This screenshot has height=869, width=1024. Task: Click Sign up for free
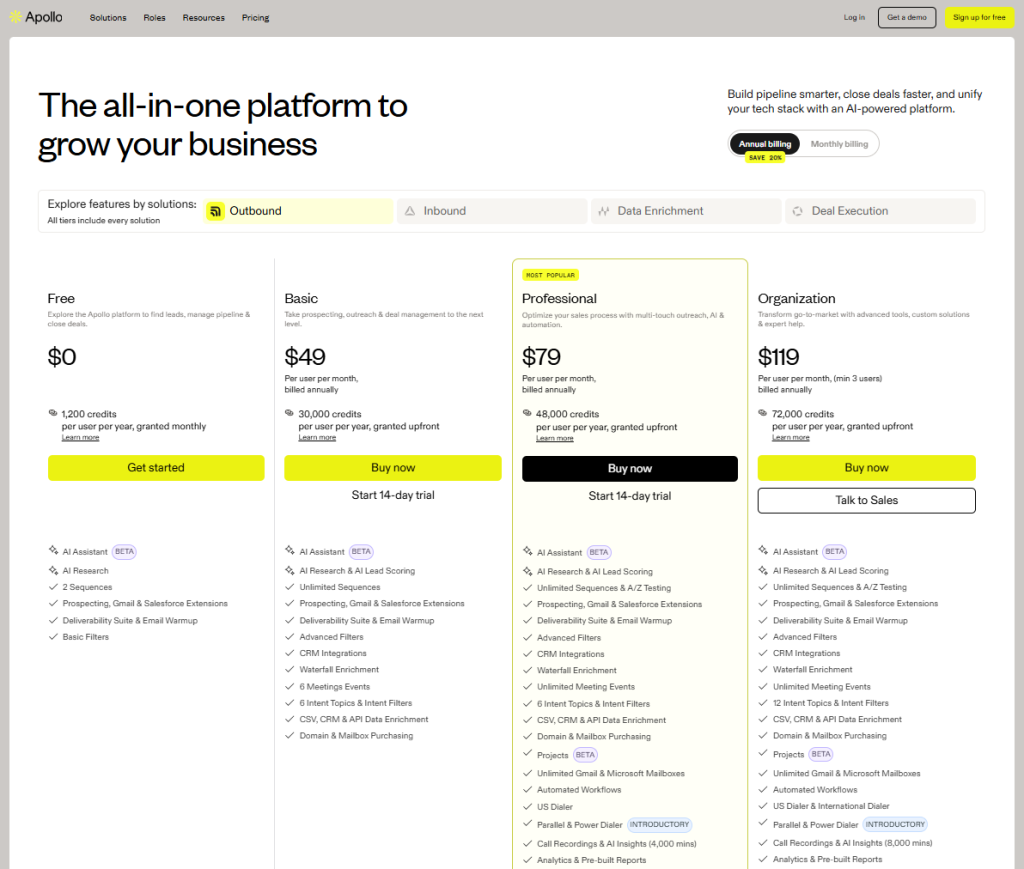tap(979, 17)
